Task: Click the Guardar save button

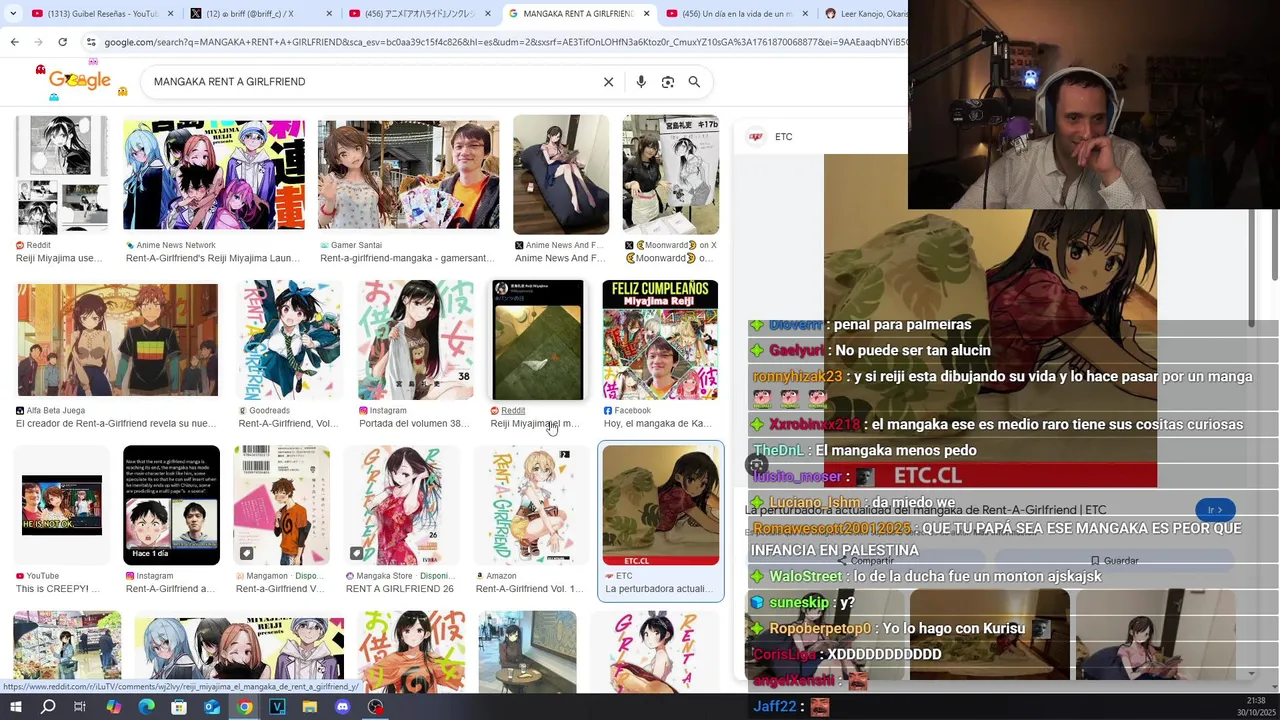Action: (x=1114, y=561)
